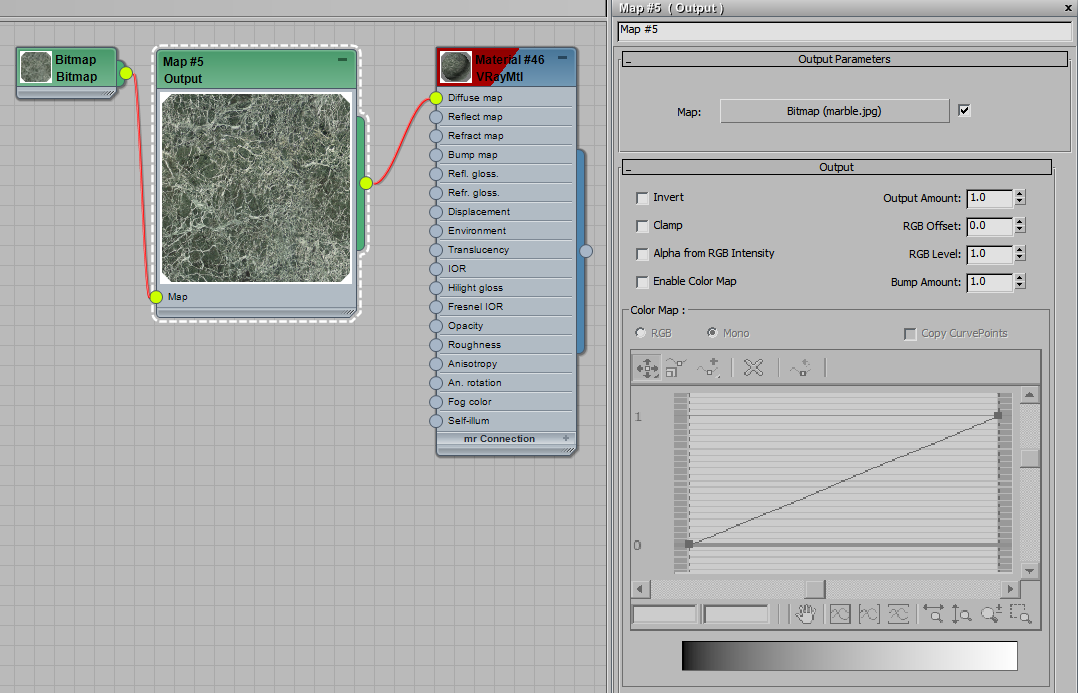Select the Zoom Region tool
Viewport: 1078px width, 693px height.
tap(1022, 614)
